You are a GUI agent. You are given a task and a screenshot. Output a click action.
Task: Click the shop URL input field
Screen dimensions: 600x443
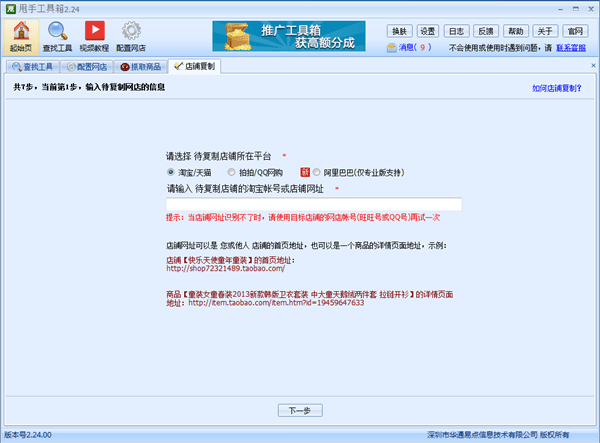coord(313,204)
